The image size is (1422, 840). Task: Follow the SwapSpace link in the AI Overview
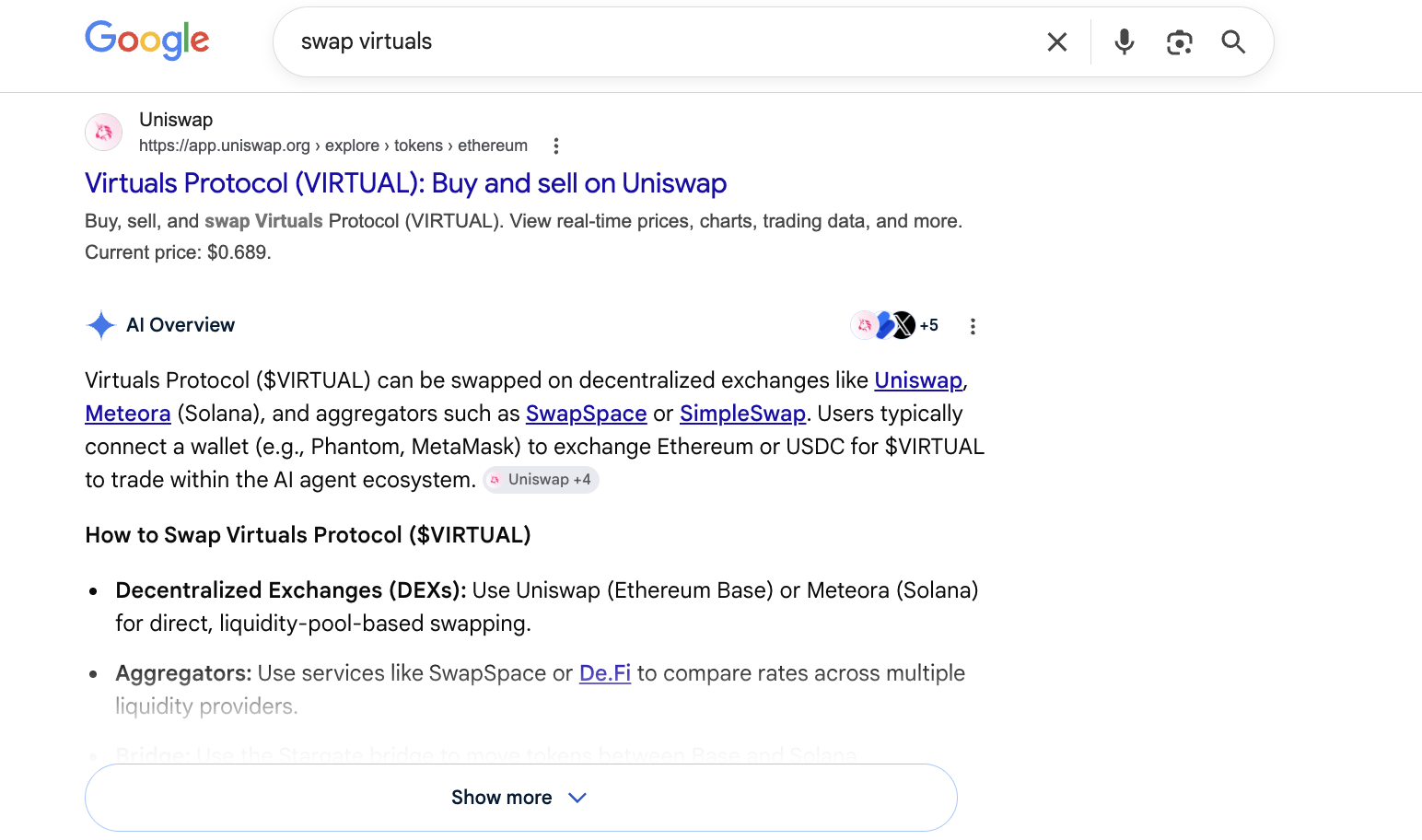pyautogui.click(x=587, y=414)
